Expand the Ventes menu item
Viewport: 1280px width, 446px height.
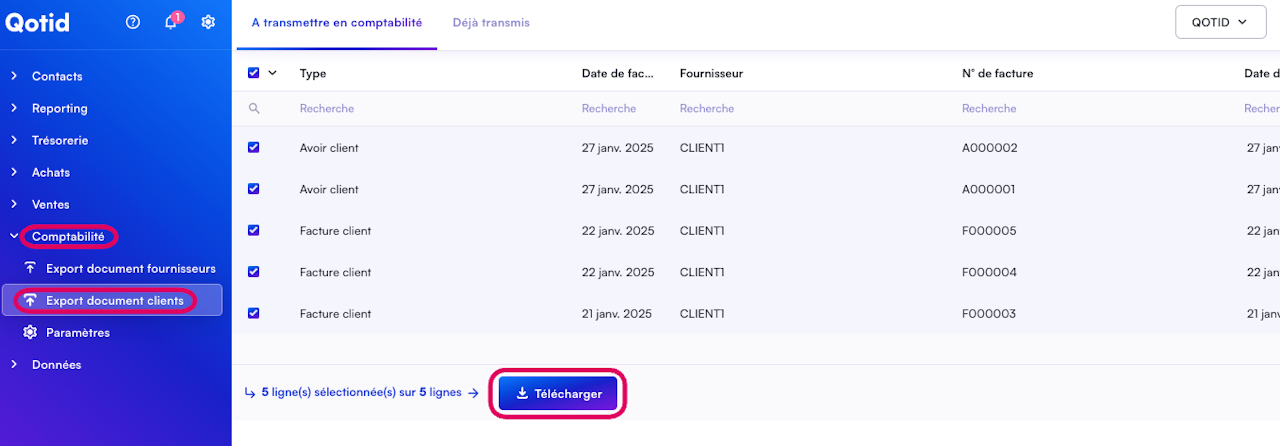[50, 204]
